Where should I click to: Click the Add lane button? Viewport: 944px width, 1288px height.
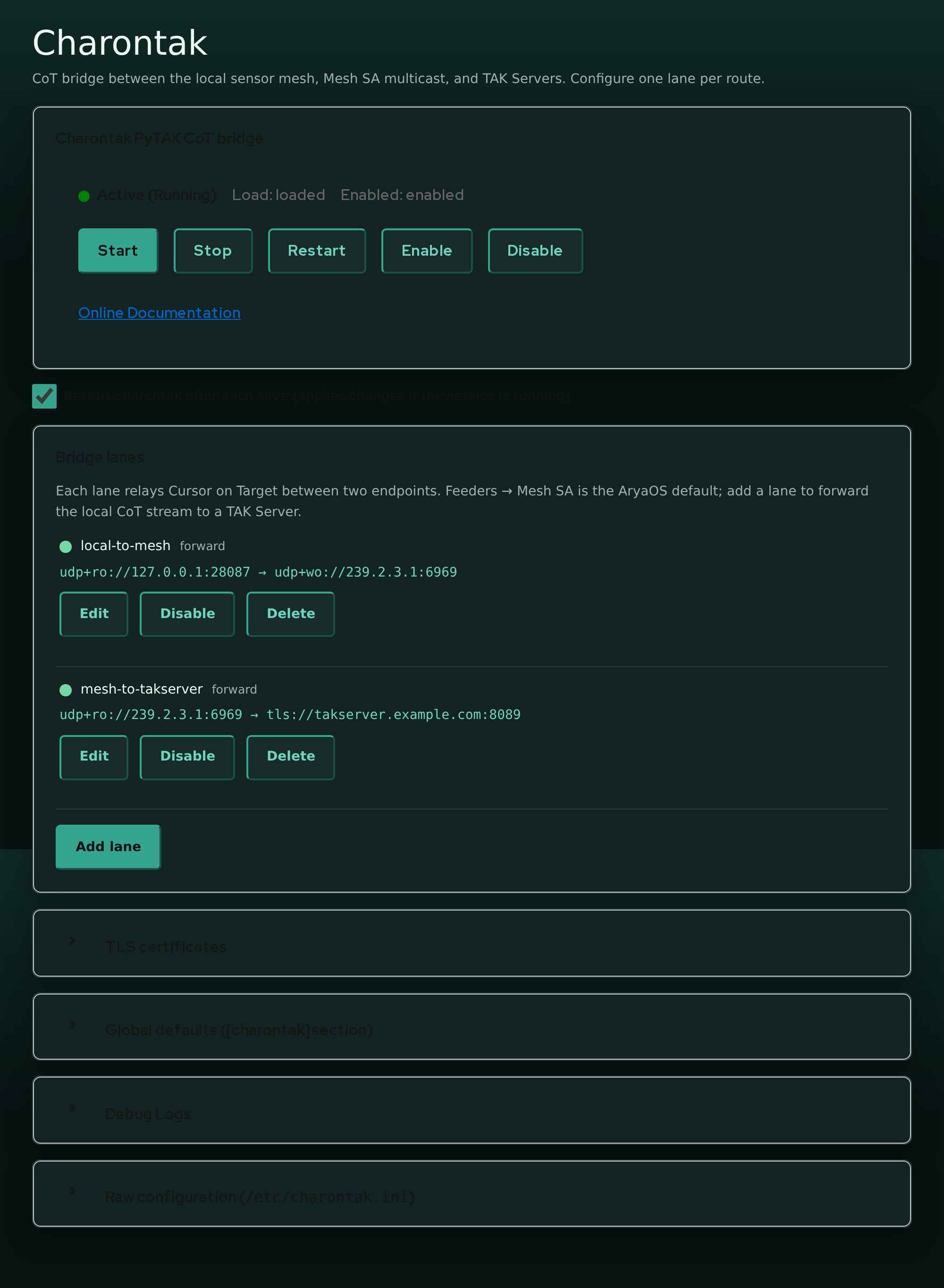(x=108, y=846)
